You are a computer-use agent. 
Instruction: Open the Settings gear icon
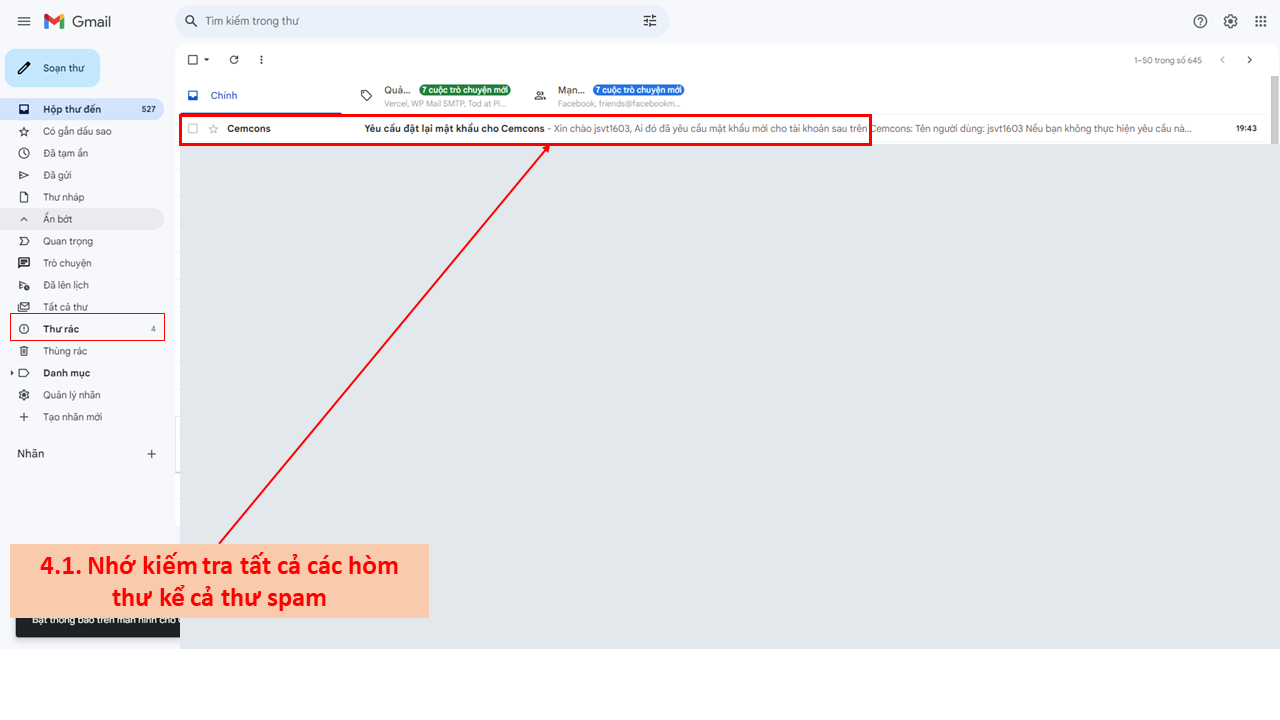(1230, 21)
